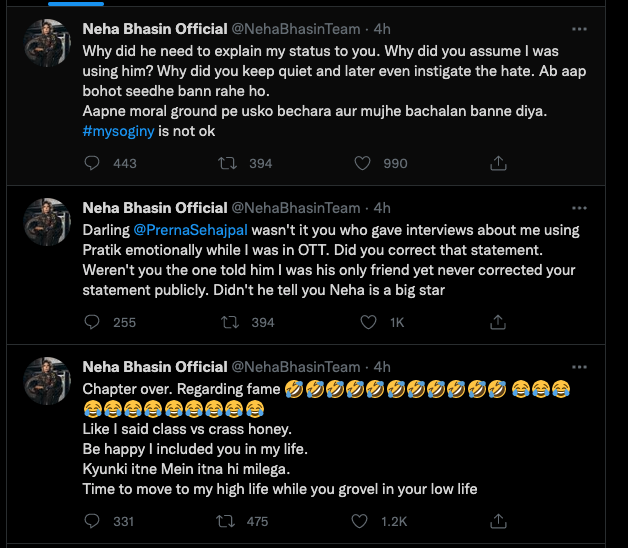
Task: Select the highlighted blue tab at top
Action: point(76,4)
